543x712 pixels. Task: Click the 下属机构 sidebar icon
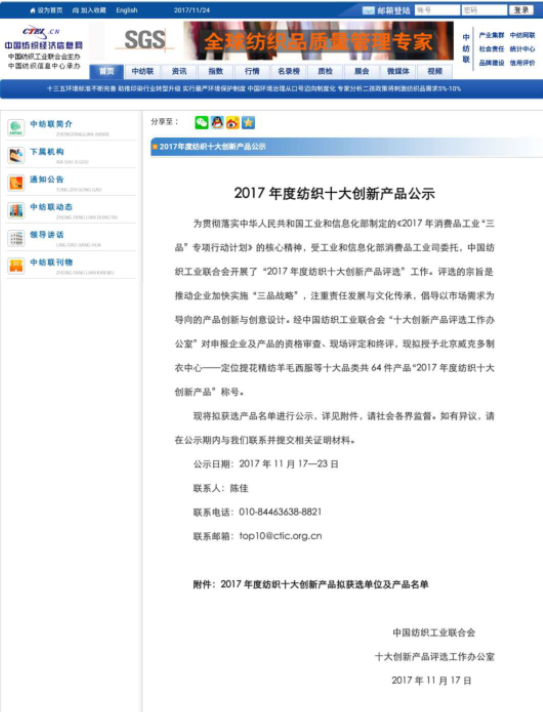coord(16,155)
